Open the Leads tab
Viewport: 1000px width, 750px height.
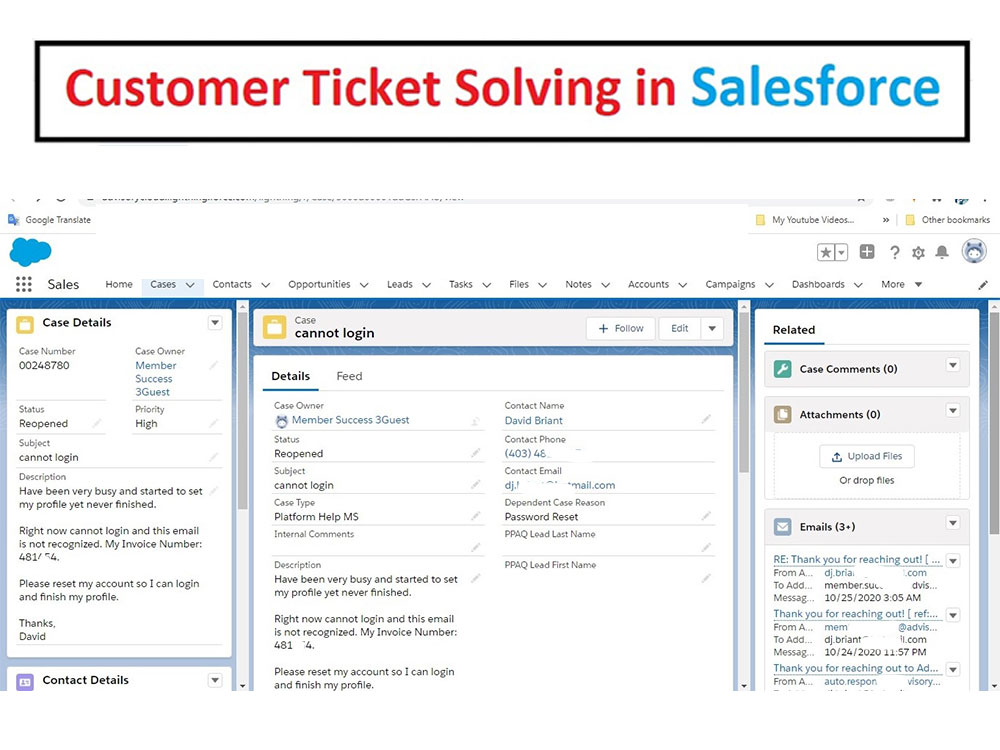click(400, 284)
